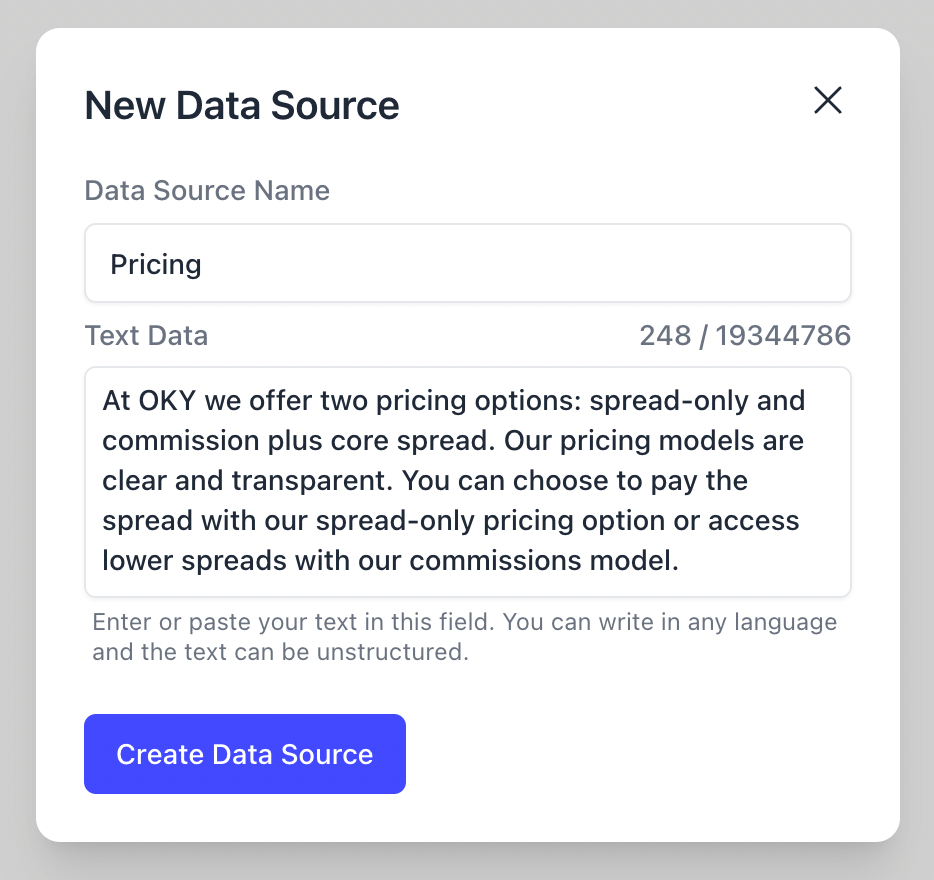Click the border of the name input box

(467, 225)
